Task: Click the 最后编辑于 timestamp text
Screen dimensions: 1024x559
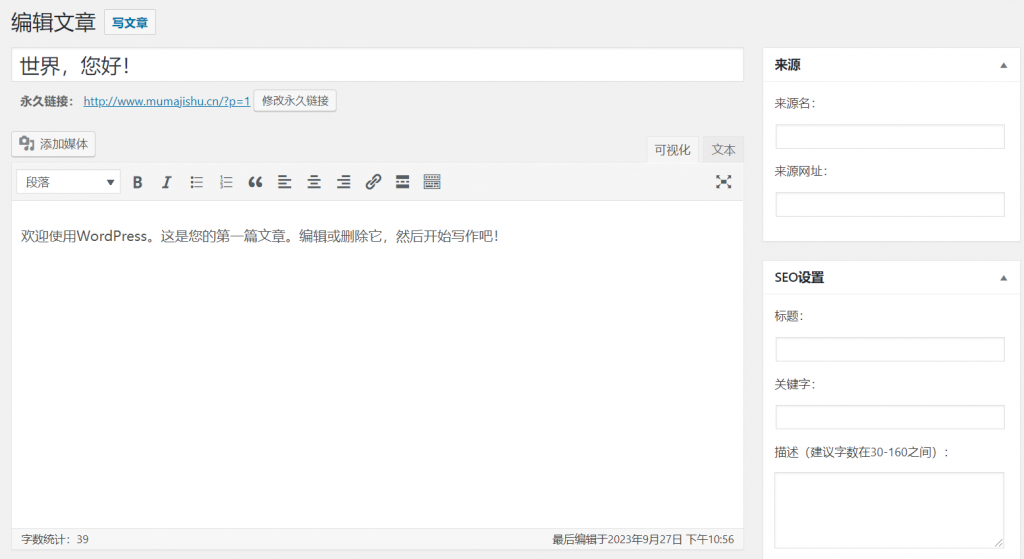Action: click(x=643, y=539)
